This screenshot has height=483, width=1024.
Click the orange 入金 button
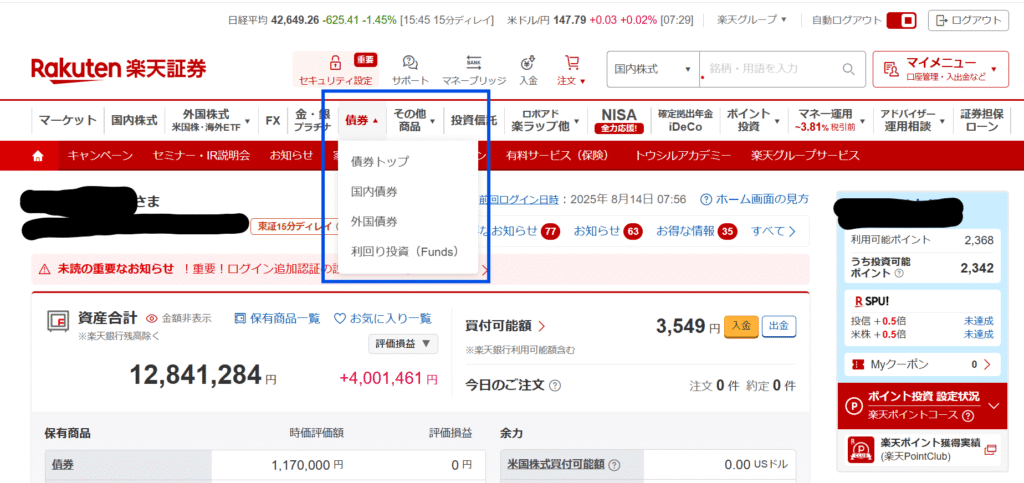point(741,325)
